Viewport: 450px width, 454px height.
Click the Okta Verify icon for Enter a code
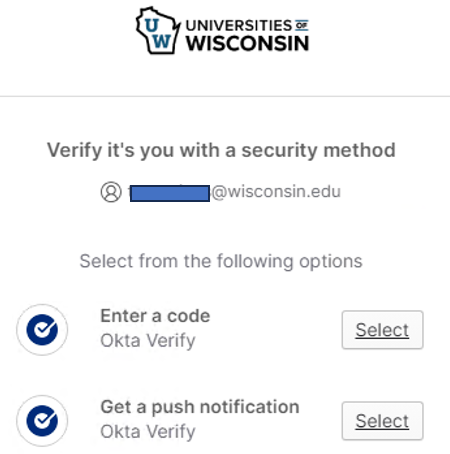[x=42, y=330]
